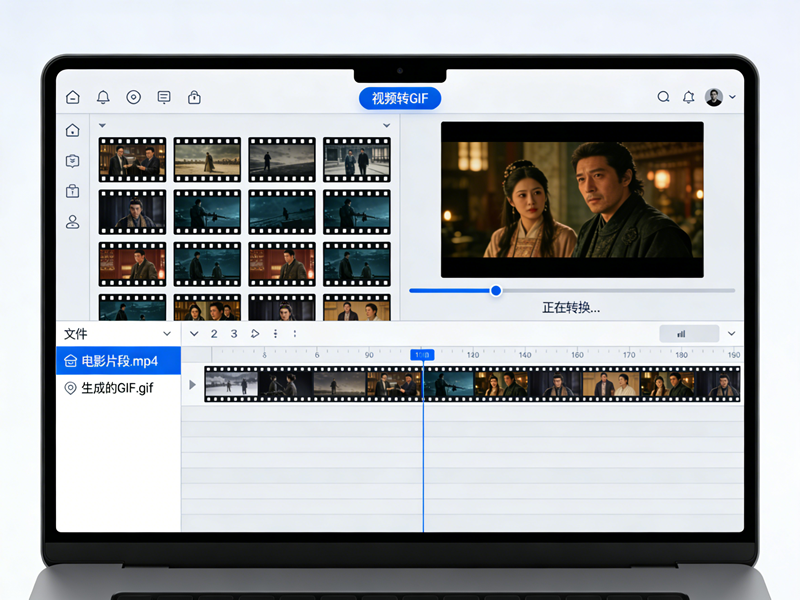The height and width of the screenshot is (600, 800).
Task: Select 生成的GIF.gif in the file list
Action: click(x=118, y=388)
